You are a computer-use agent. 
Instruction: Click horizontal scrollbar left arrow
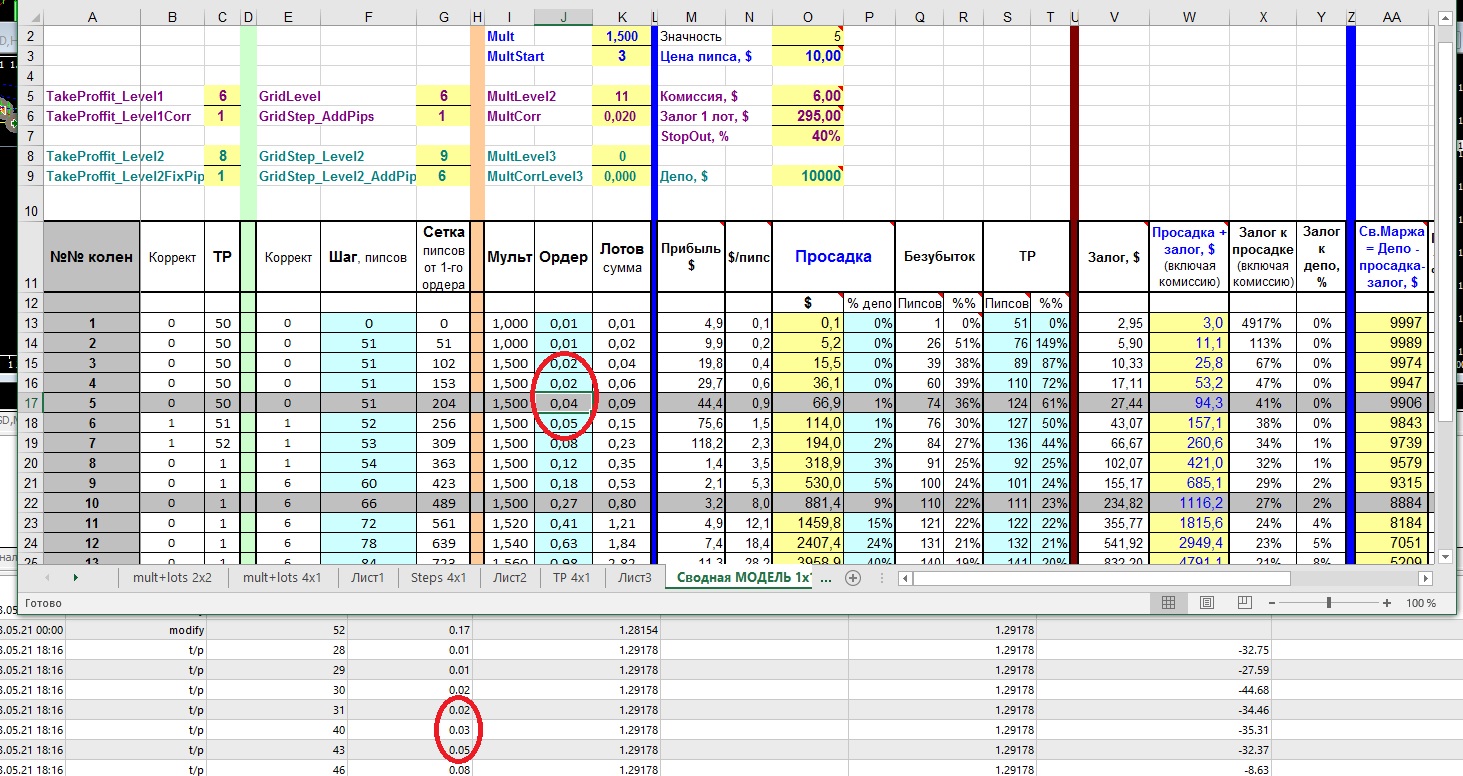(x=905, y=578)
